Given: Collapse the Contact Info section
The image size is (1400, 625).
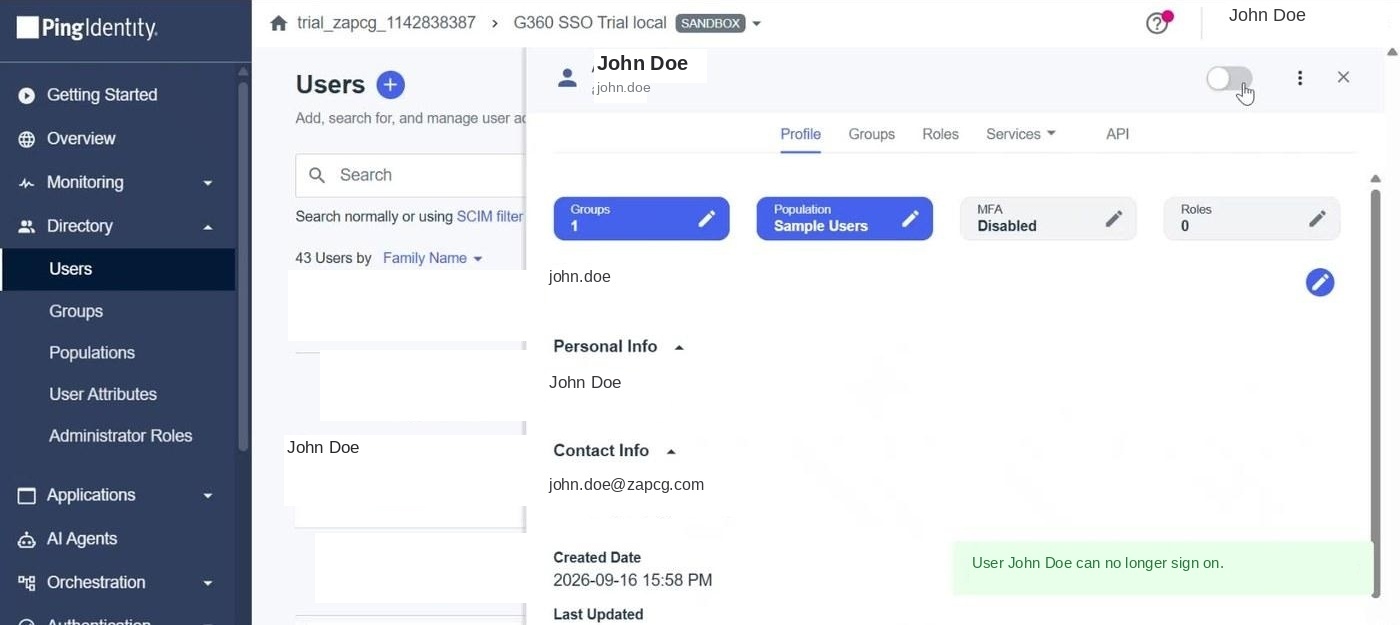Looking at the screenshot, I should click(x=671, y=452).
